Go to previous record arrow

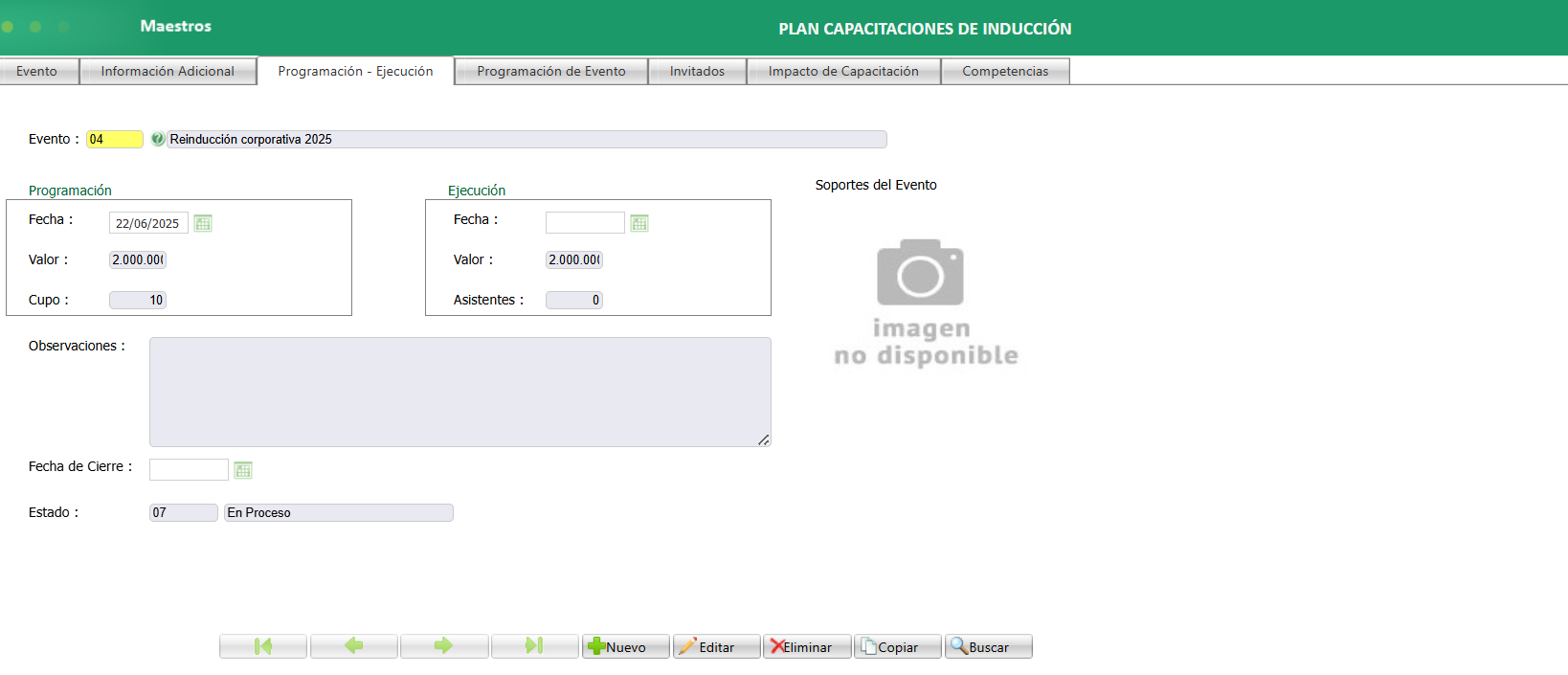point(354,646)
